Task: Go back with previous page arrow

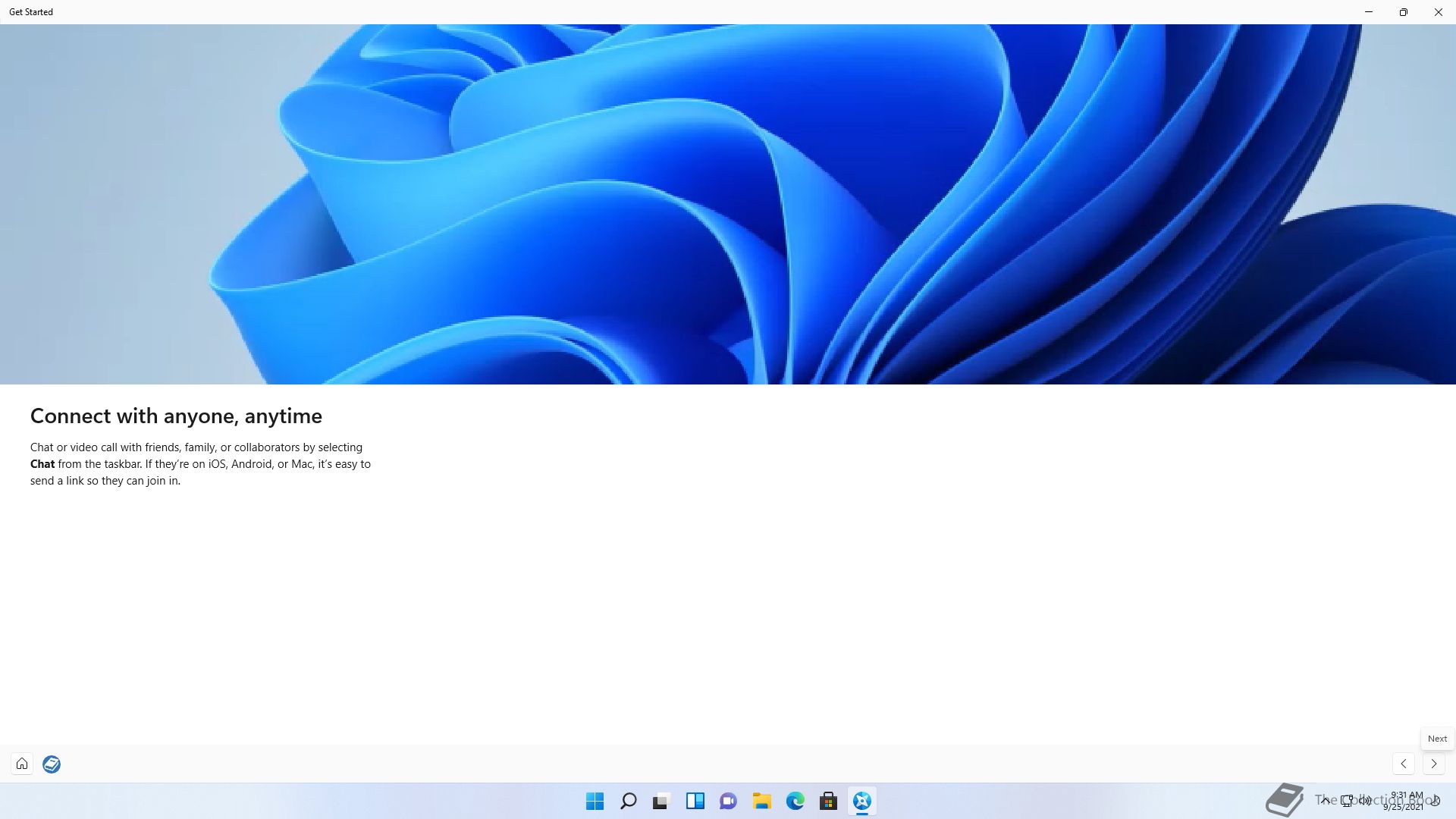Action: (1404, 764)
